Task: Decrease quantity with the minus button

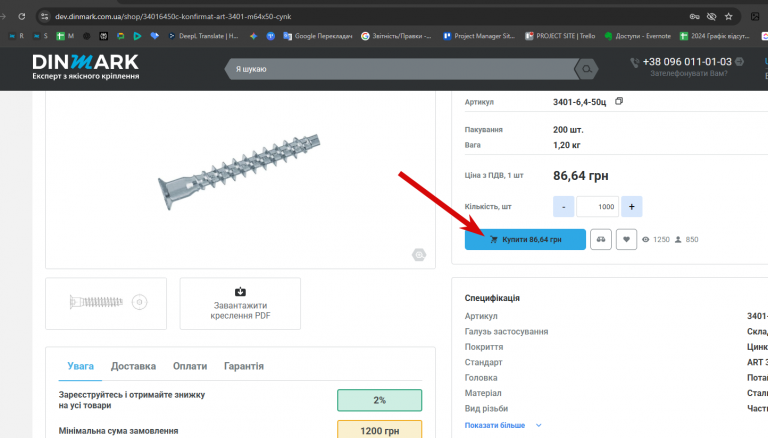Action: (x=563, y=206)
